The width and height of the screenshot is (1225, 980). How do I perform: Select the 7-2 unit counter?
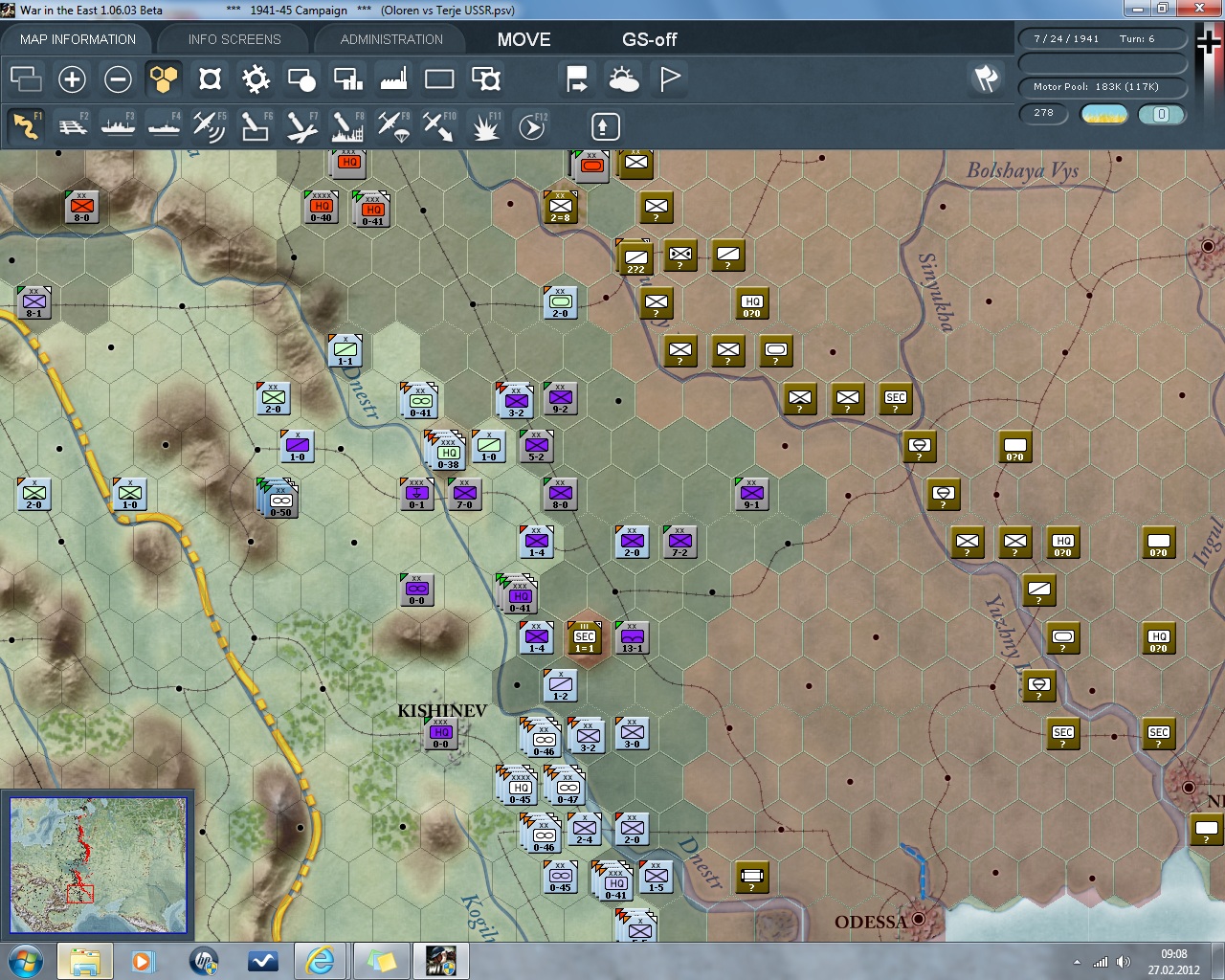pyautogui.click(x=679, y=542)
